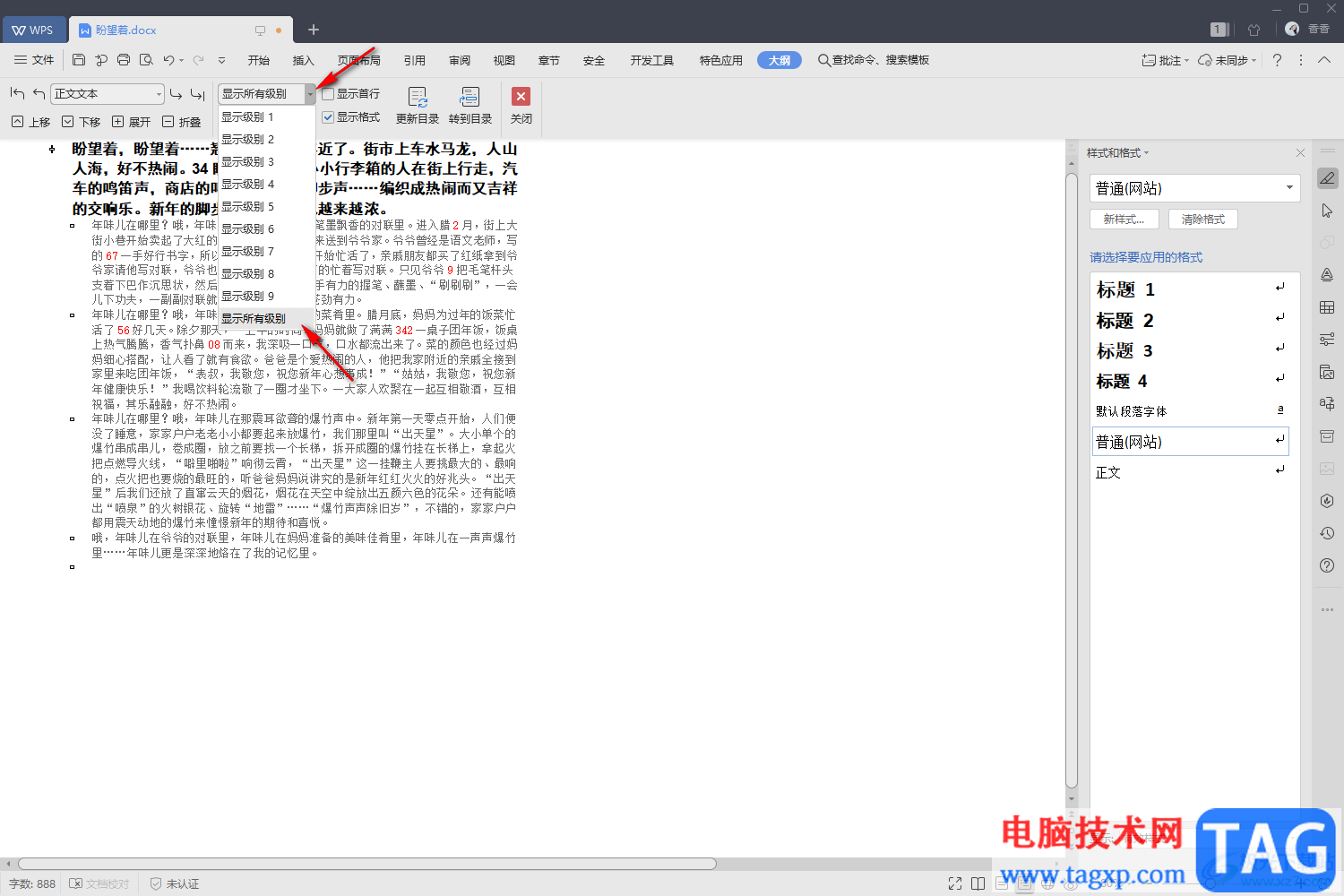This screenshot has height=896, width=1344.
Task: Click the Styles pencil icon in sidebar
Action: pos(1327,178)
